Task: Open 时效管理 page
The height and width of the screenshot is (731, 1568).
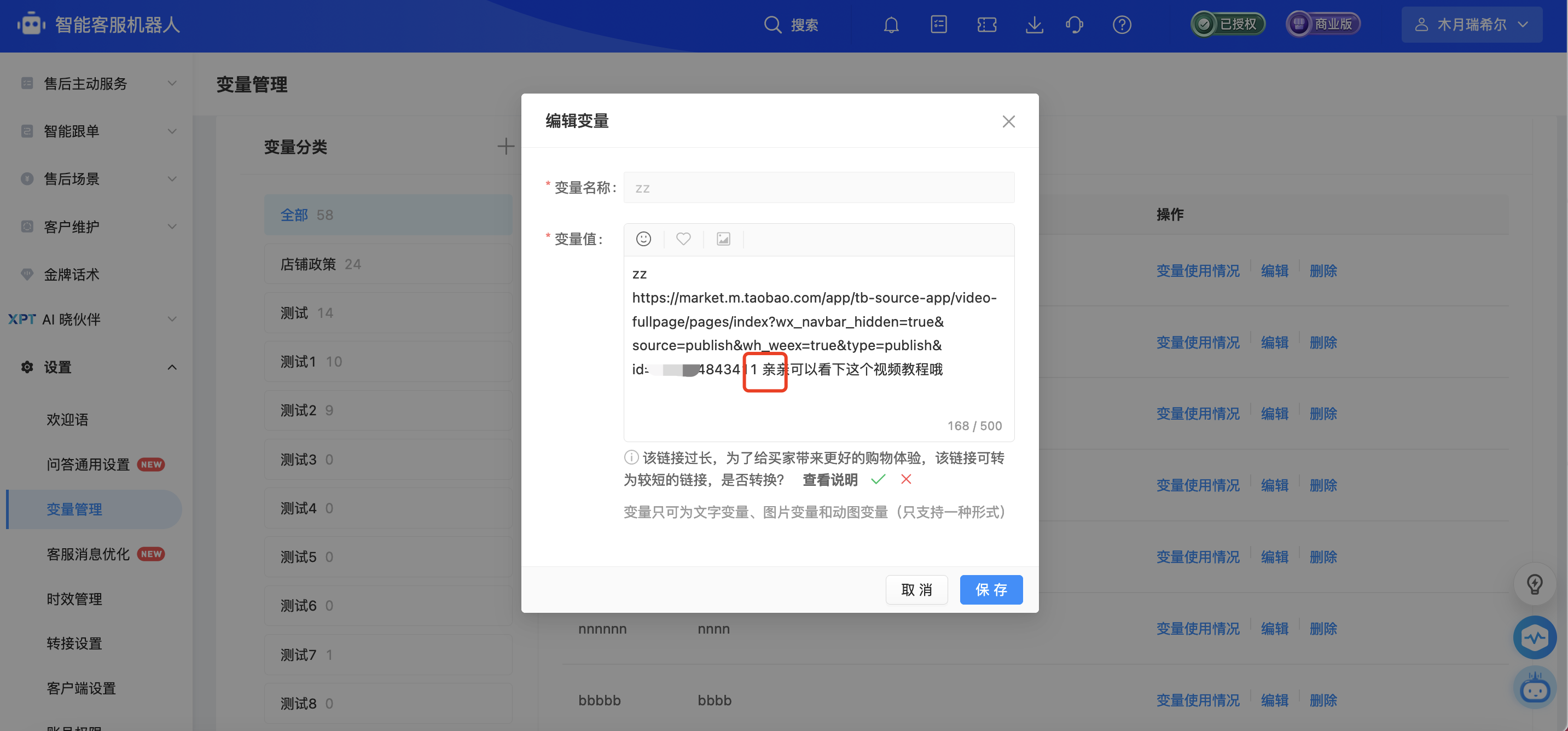Action: coord(74,599)
